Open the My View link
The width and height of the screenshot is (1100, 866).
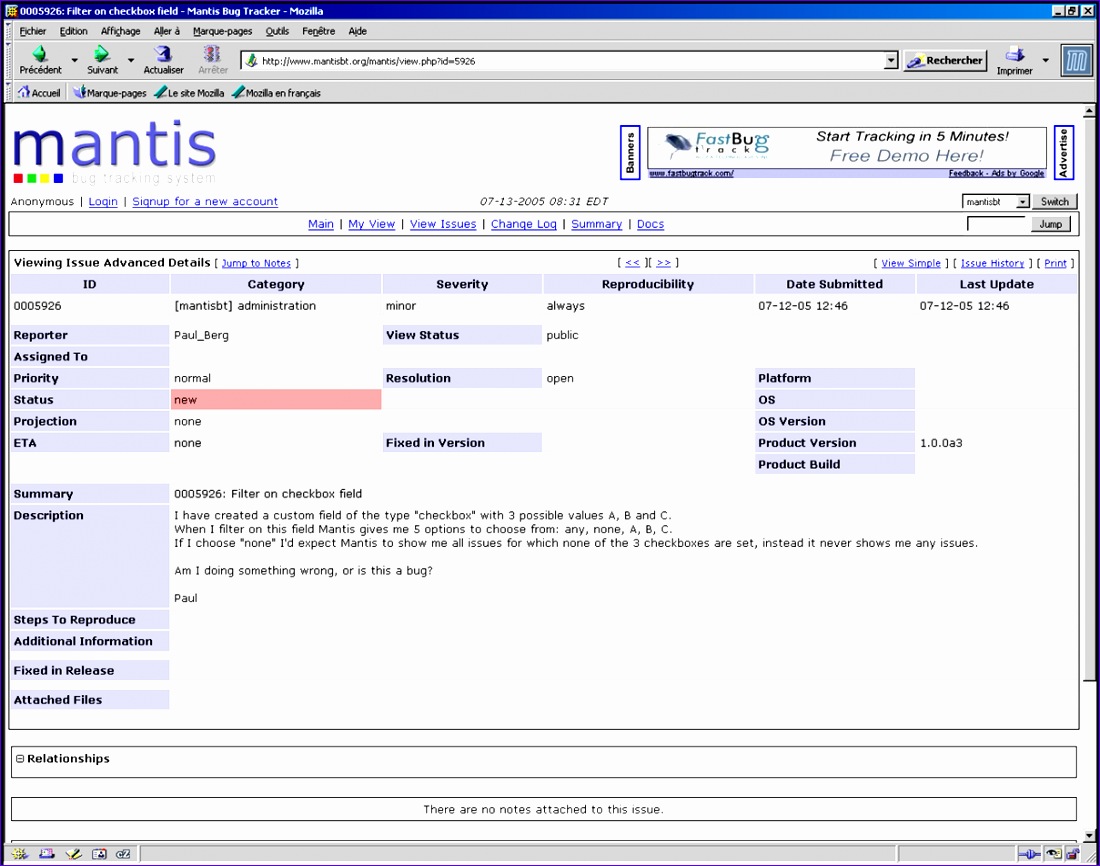[372, 224]
